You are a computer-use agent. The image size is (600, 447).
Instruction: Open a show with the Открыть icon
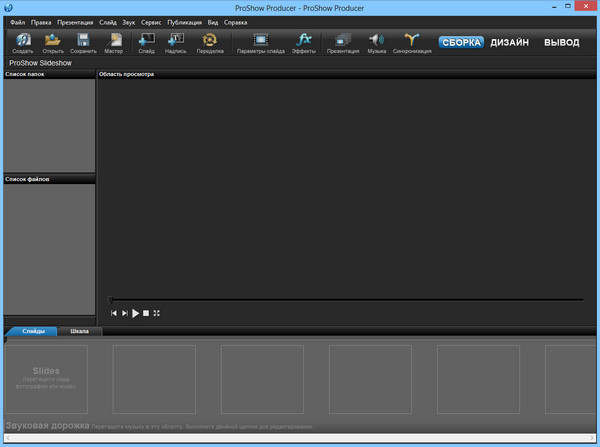(53, 41)
